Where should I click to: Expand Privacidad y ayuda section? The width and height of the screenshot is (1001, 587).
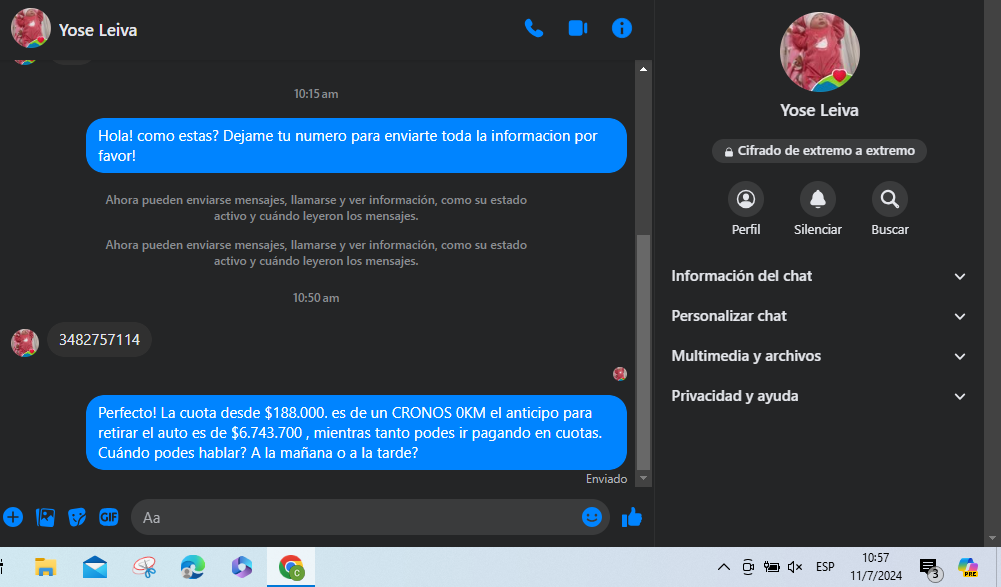pos(819,396)
